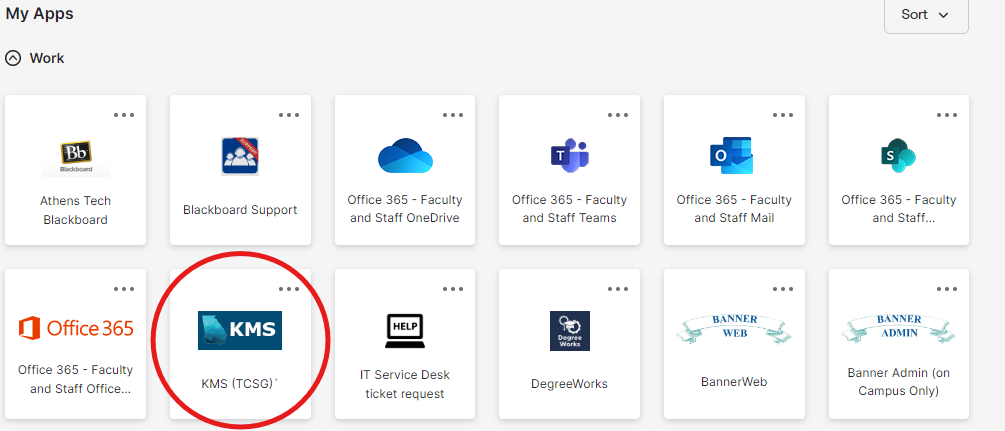Open options menu for Athens Tech Blackboard

point(124,115)
